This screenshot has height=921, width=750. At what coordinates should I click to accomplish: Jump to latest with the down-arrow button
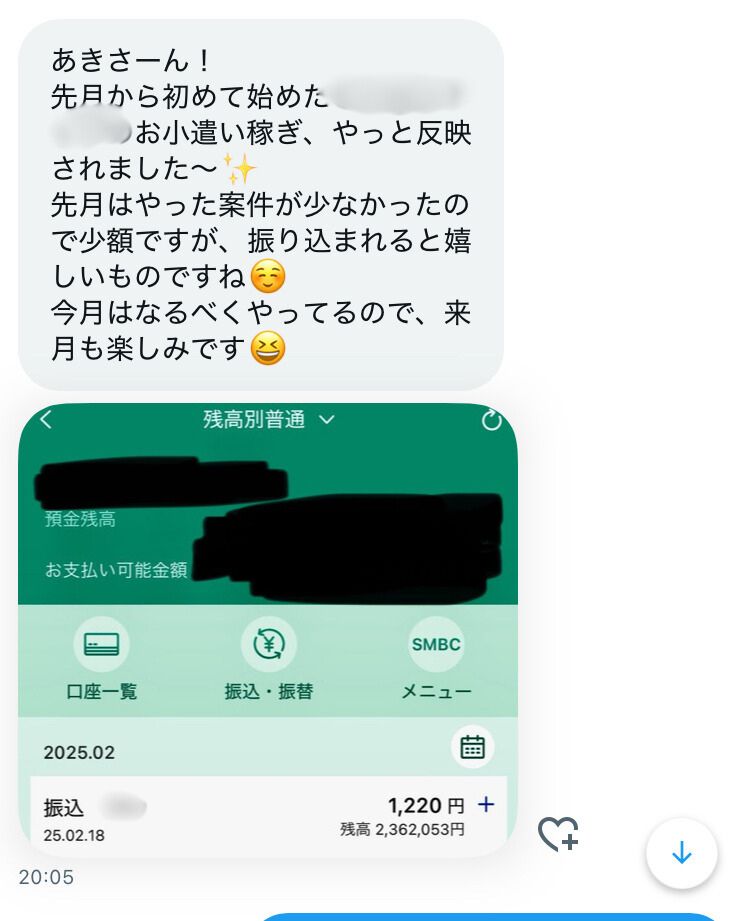[681, 852]
